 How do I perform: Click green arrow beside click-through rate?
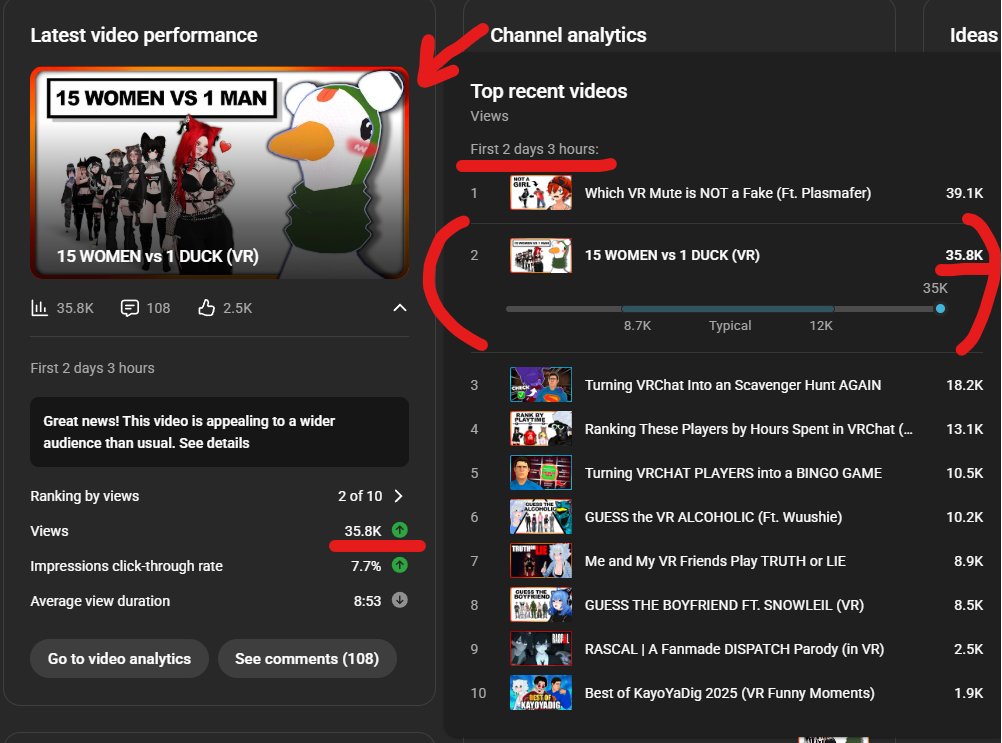pyautogui.click(x=399, y=565)
